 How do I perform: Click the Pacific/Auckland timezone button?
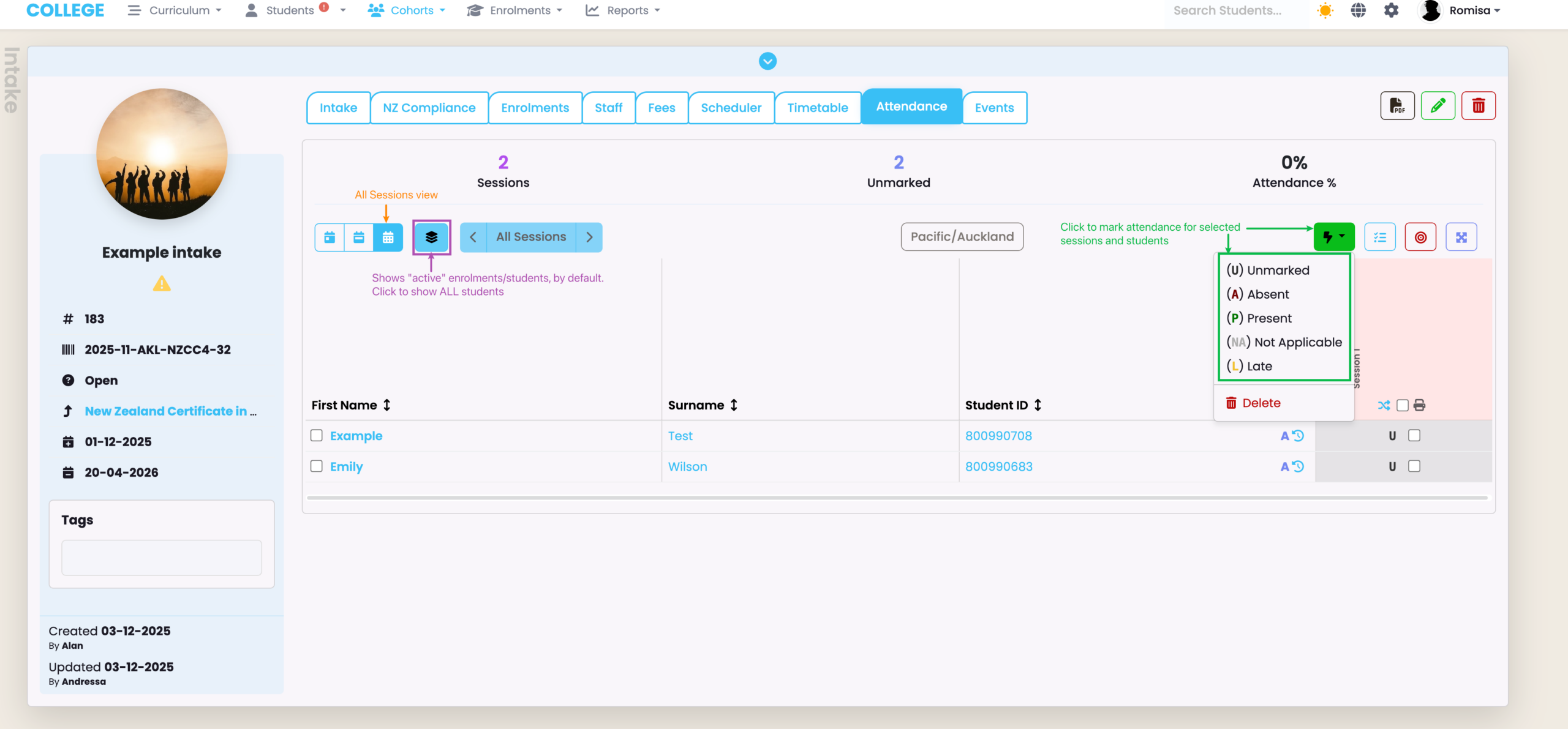962,237
